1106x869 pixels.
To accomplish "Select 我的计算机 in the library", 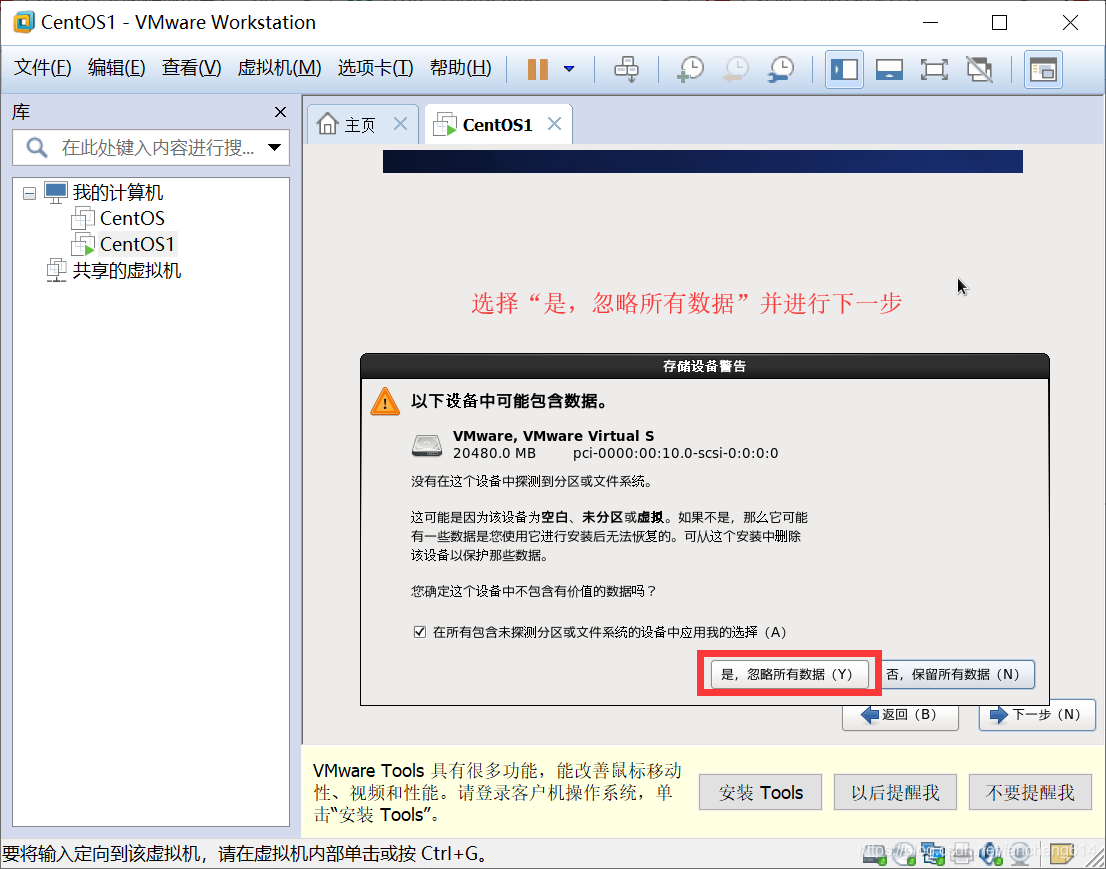I will coord(117,193).
